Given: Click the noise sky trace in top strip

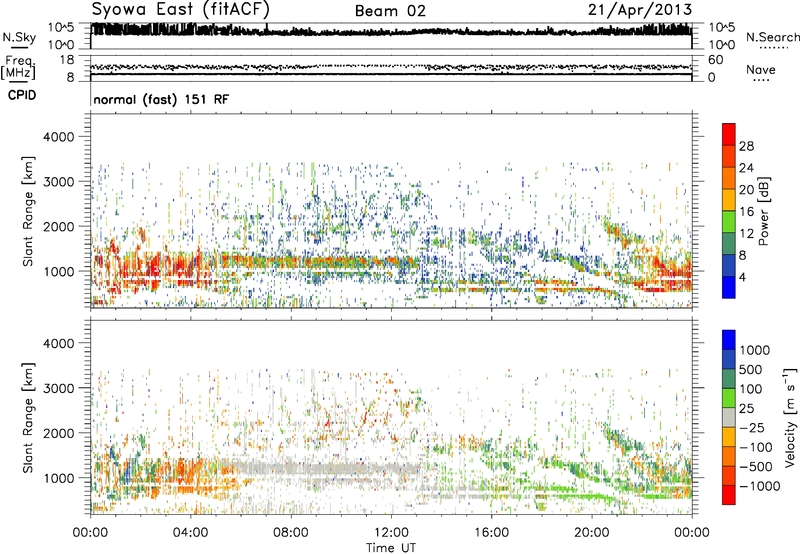Looking at the screenshot, I should 391,32.
